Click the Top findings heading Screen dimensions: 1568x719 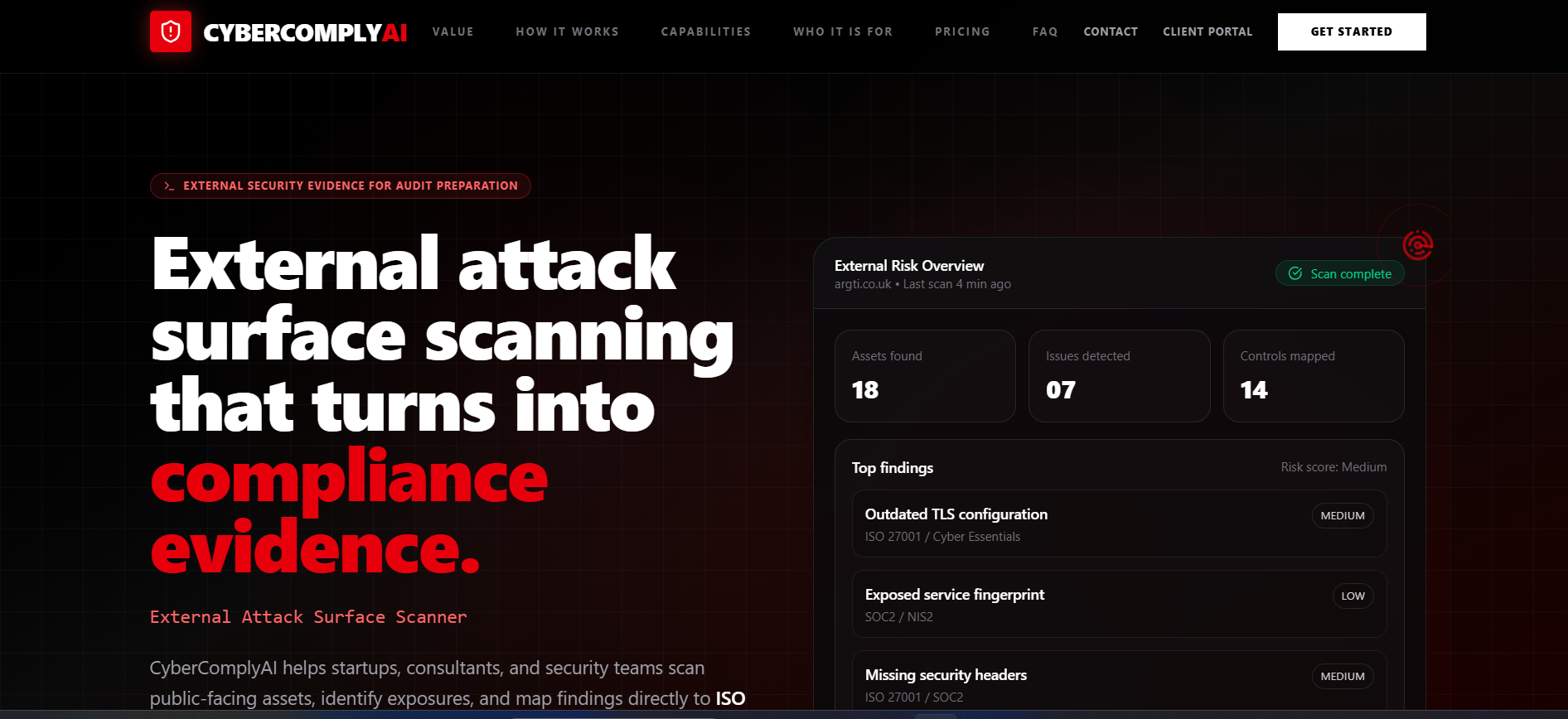(893, 468)
